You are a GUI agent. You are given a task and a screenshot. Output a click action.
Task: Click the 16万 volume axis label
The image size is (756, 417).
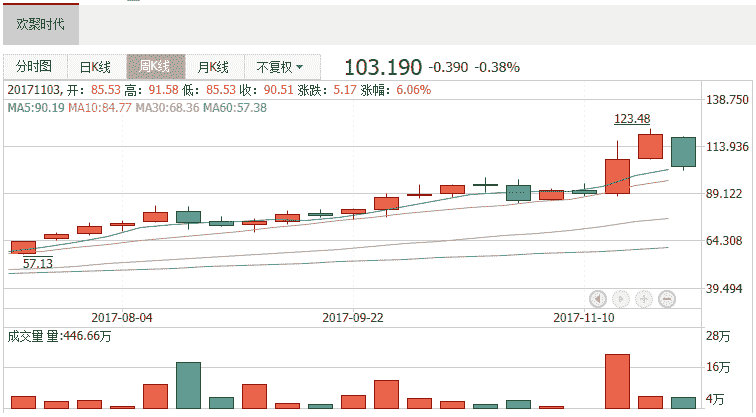click(x=718, y=367)
